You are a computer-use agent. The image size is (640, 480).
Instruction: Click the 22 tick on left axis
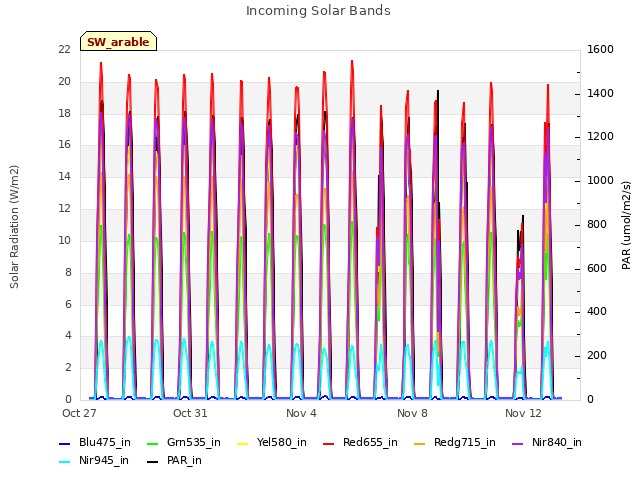coord(64,49)
